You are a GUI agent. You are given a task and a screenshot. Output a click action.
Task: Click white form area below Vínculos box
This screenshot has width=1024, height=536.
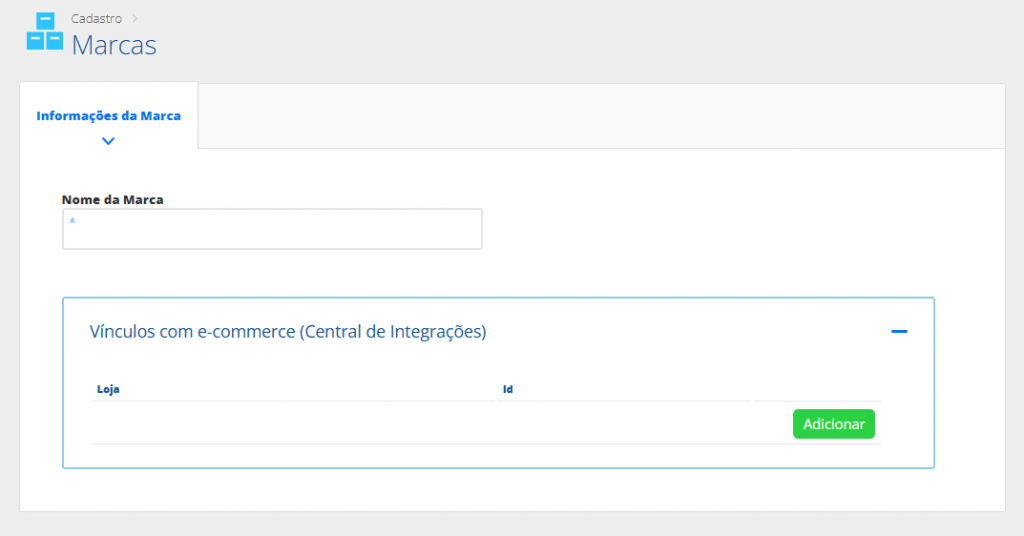(500, 490)
